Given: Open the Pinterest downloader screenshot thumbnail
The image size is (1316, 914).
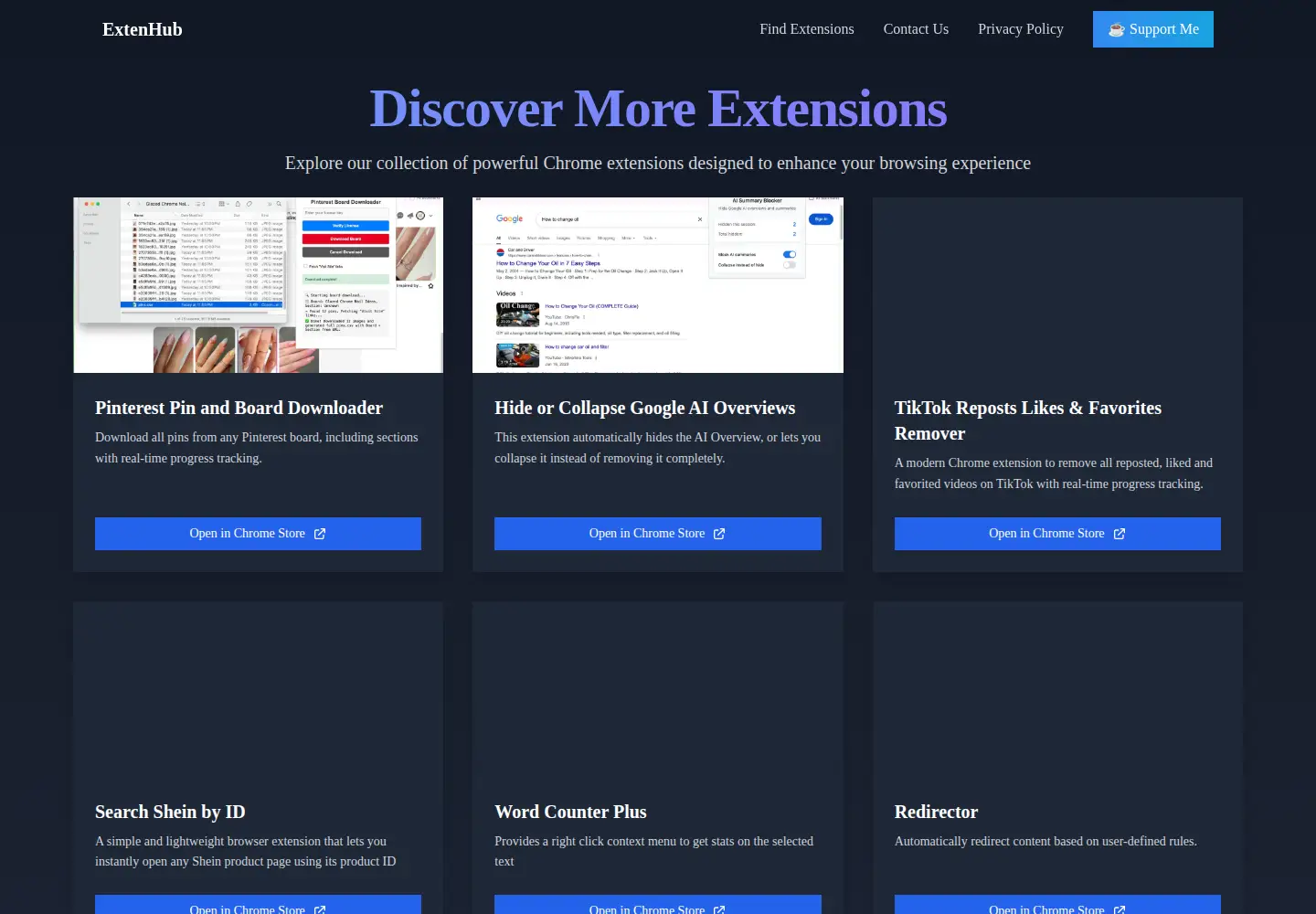Looking at the screenshot, I should (x=259, y=285).
